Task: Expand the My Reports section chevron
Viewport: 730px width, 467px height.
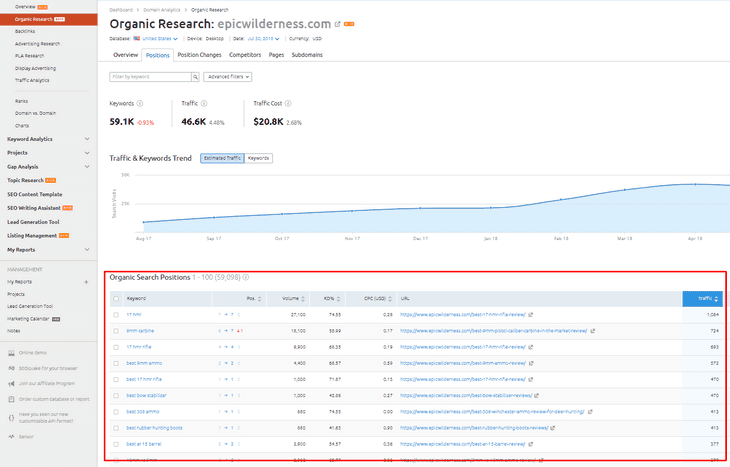Action: (x=87, y=250)
